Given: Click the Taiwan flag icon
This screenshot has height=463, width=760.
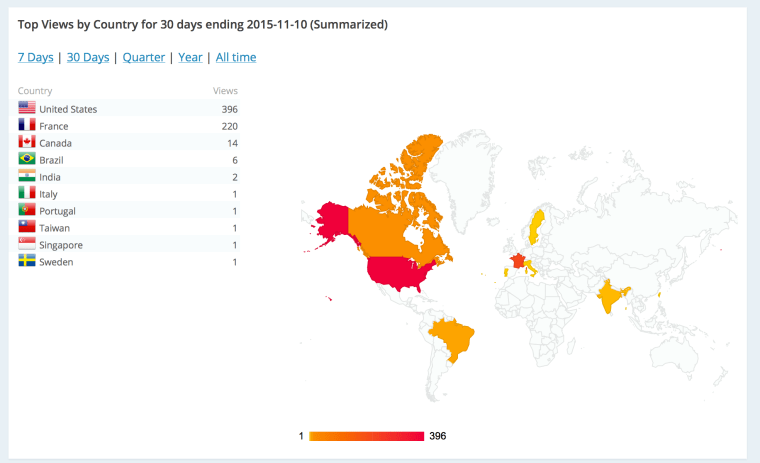Looking at the screenshot, I should [27, 227].
